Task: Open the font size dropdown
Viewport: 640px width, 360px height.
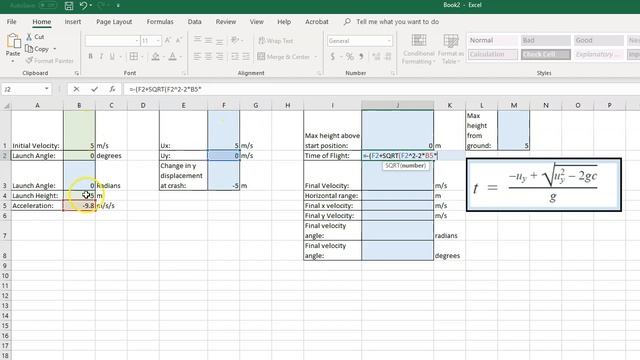Action: (158, 40)
